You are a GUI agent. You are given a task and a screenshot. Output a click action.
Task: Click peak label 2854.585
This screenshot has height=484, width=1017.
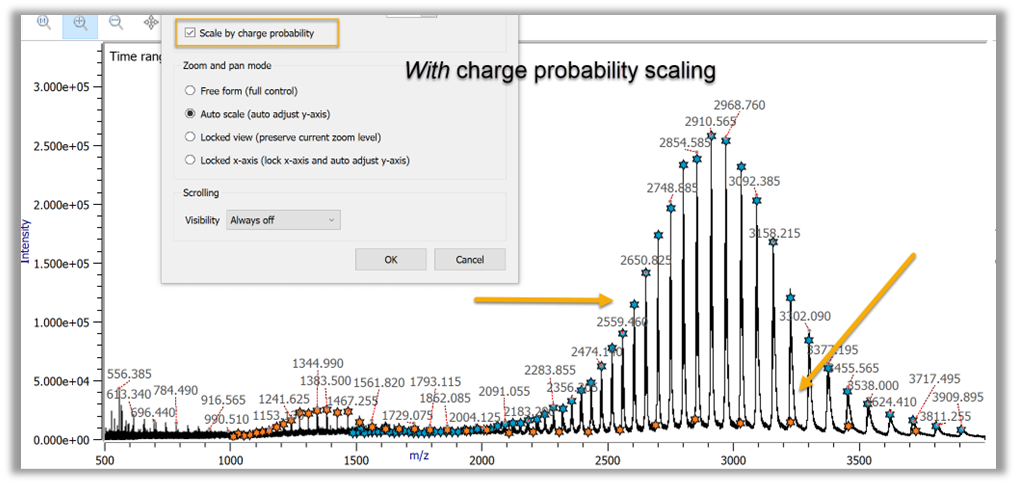coord(686,143)
